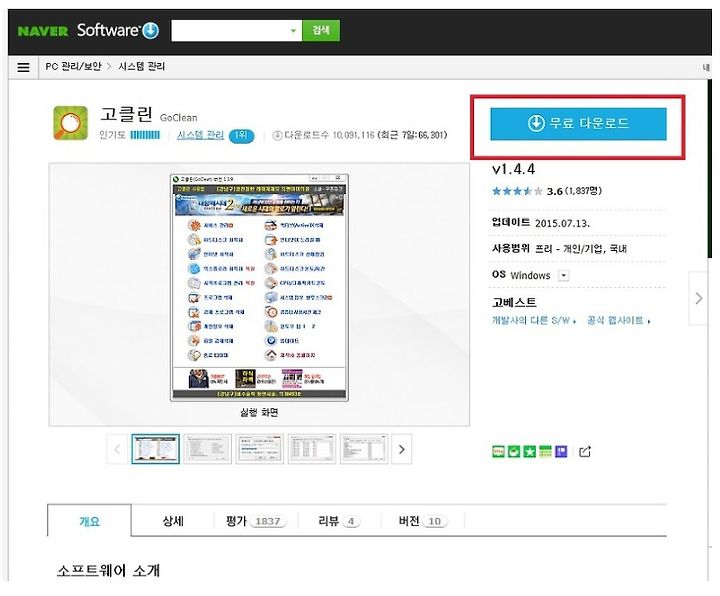Bookmark with the green star share icon

pyautogui.click(x=529, y=451)
